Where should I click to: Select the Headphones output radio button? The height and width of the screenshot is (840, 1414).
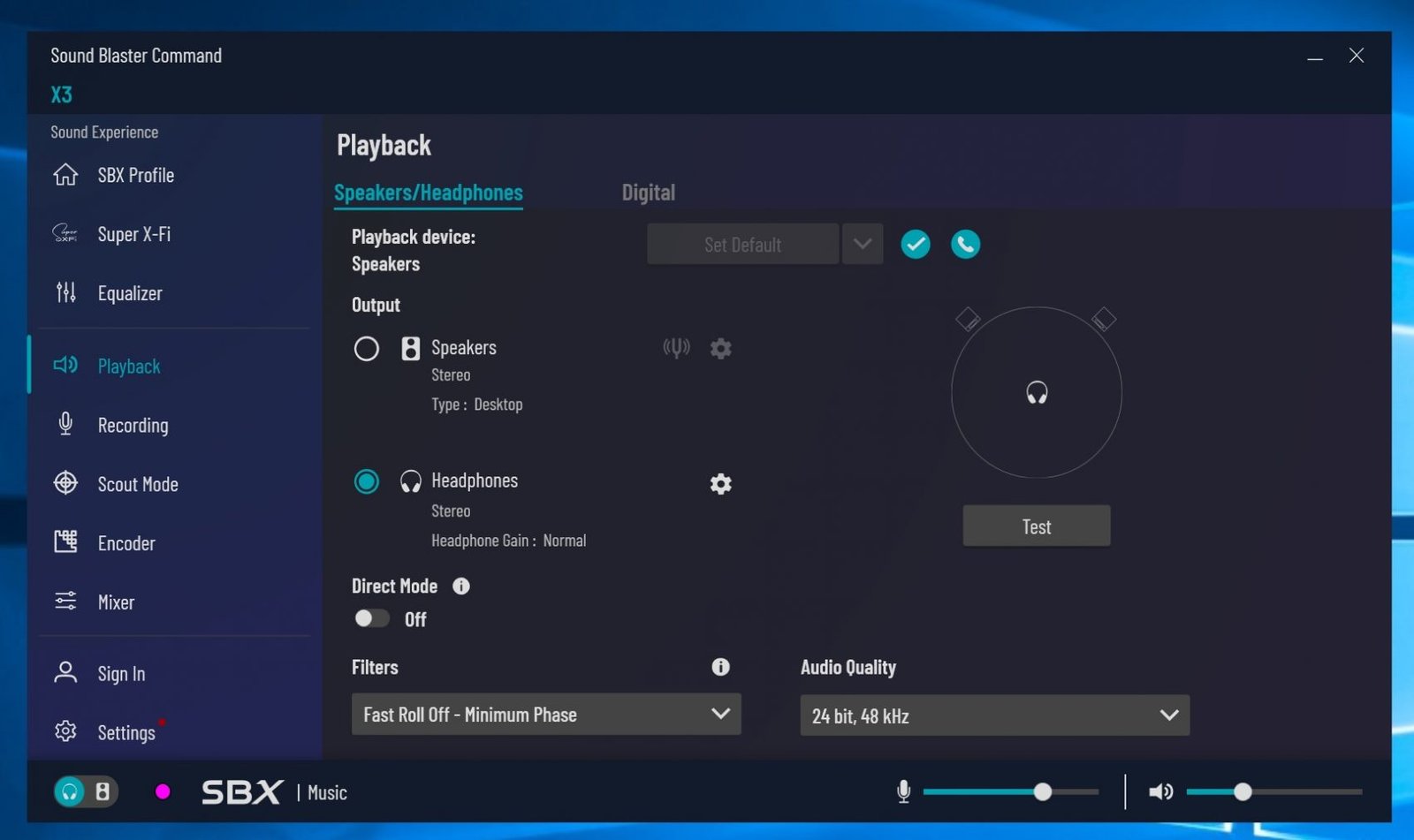[367, 481]
